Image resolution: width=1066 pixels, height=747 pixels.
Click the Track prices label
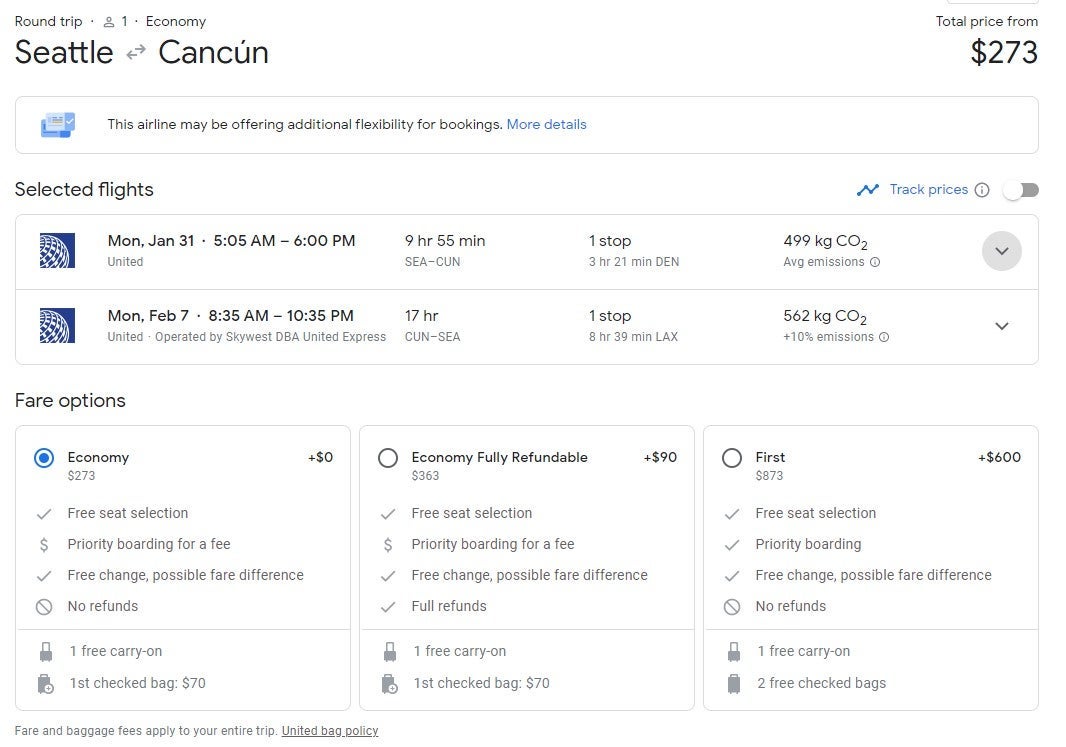point(928,190)
